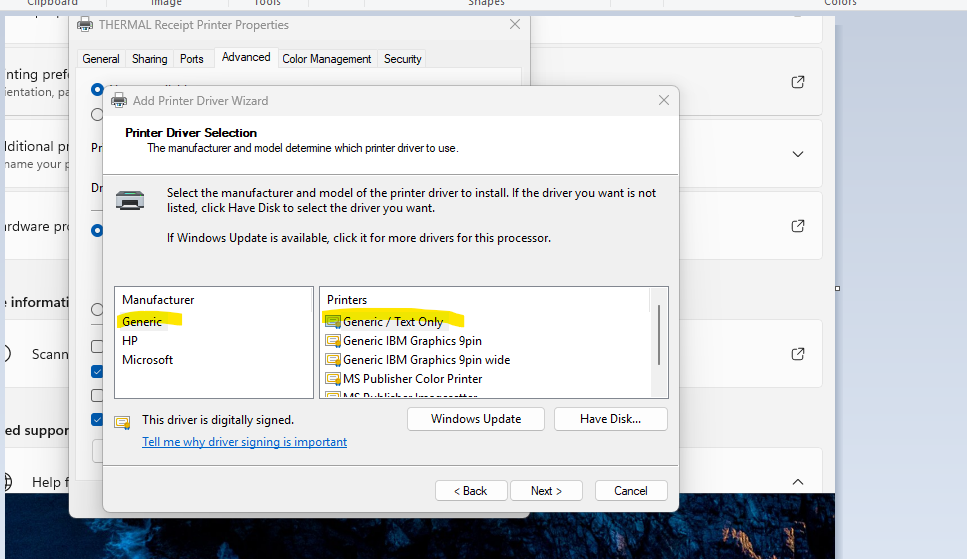Click the printer icon beside the instructions
Image resolution: width=967 pixels, height=559 pixels.
click(x=130, y=201)
